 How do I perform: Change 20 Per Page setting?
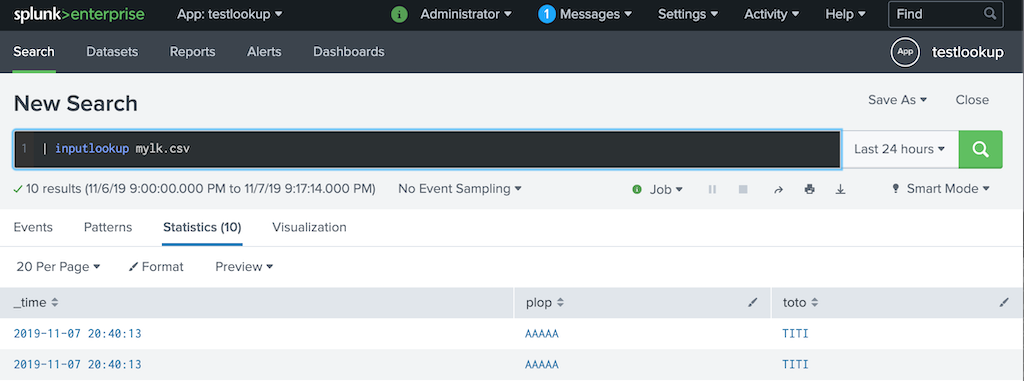point(58,267)
